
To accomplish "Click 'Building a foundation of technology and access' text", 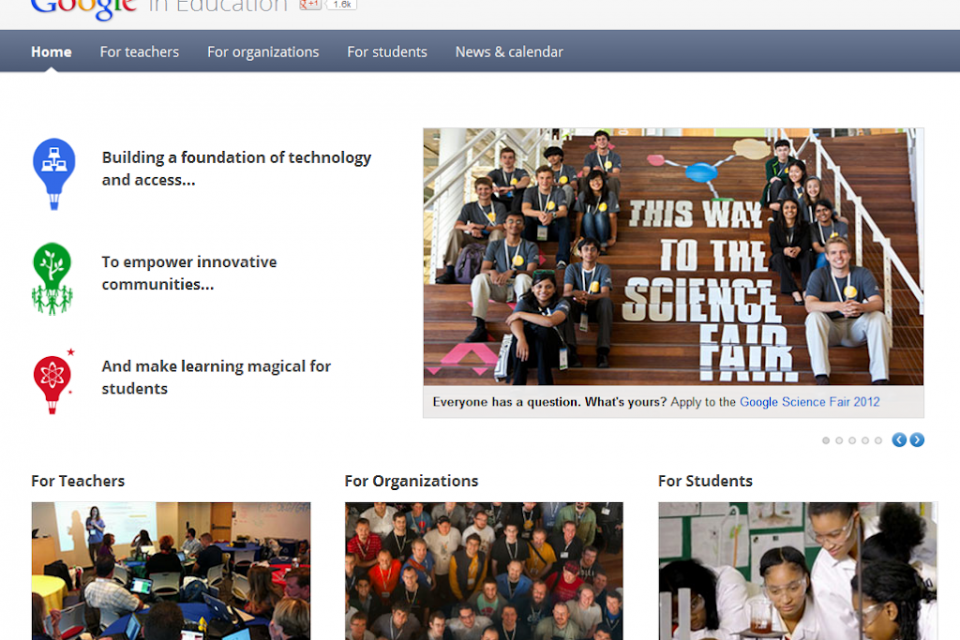I will point(236,168).
